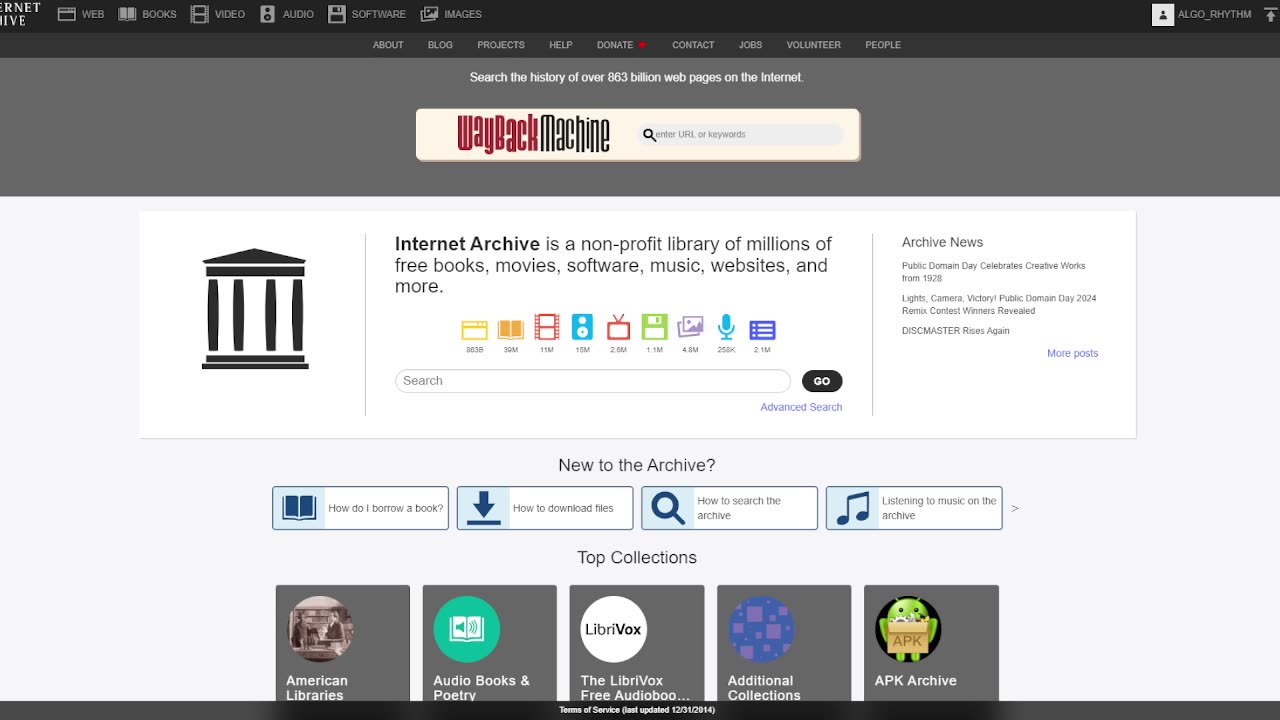Read Public Domain Day 1928 news post

pos(993,272)
